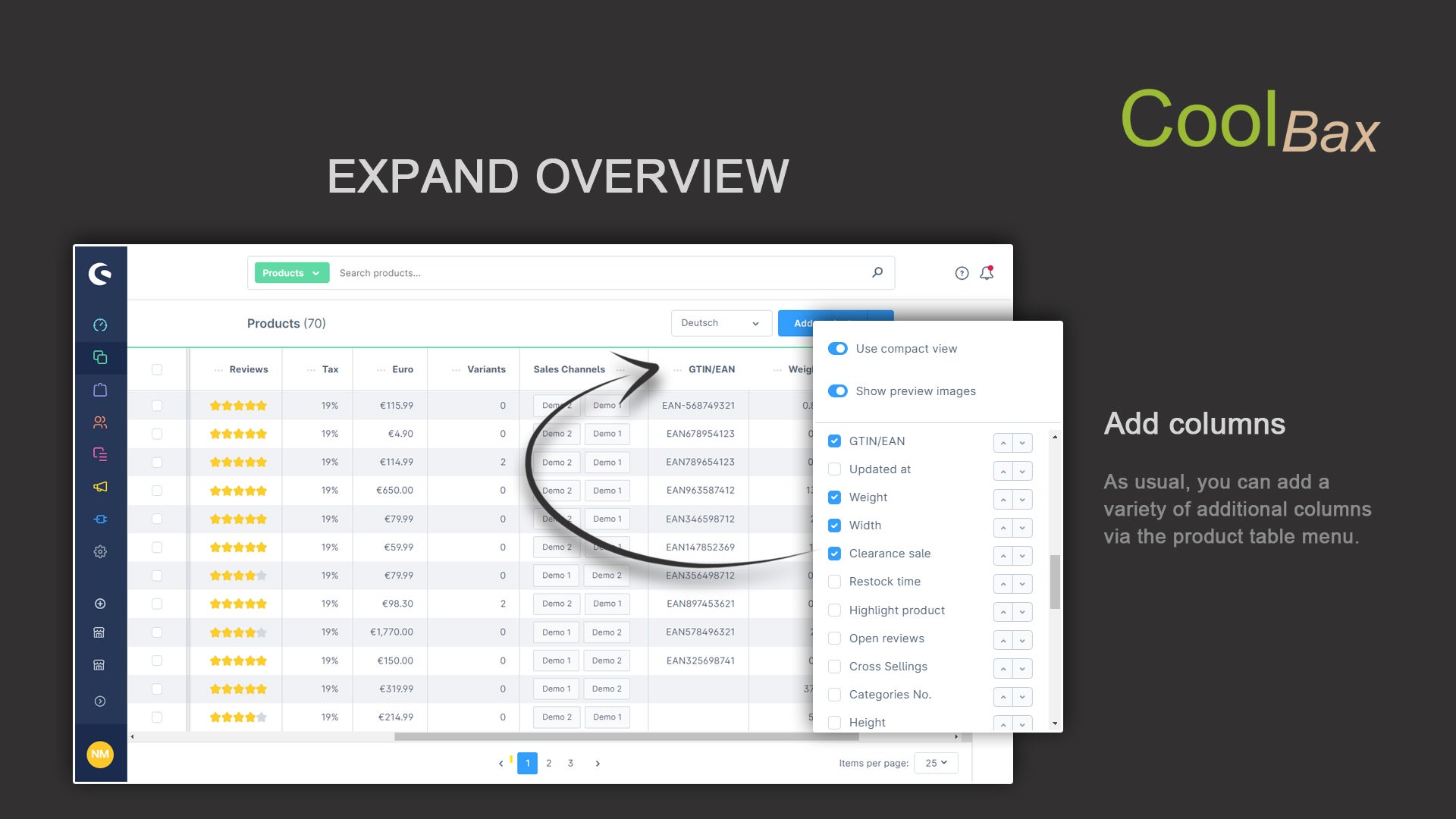The image size is (1456, 819).
Task: Click the settings gear icon in sidebar
Action: (99, 551)
